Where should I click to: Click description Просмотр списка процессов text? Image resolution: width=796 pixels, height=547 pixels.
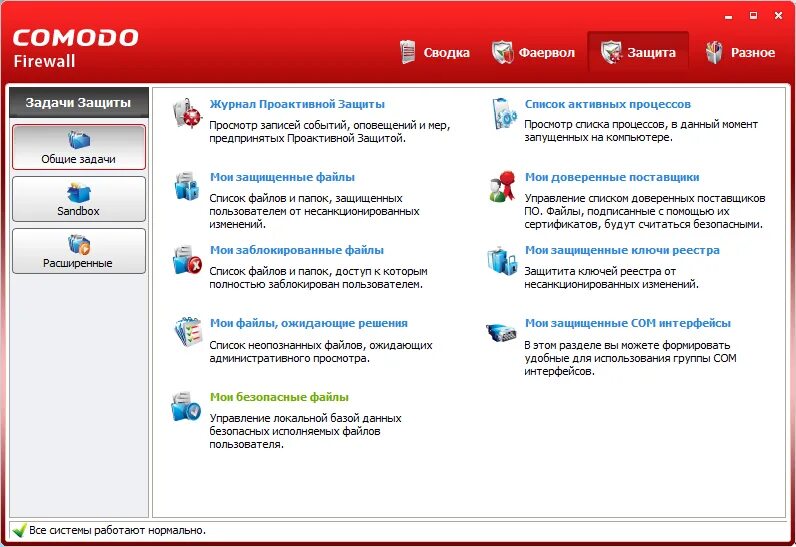[x=641, y=131]
